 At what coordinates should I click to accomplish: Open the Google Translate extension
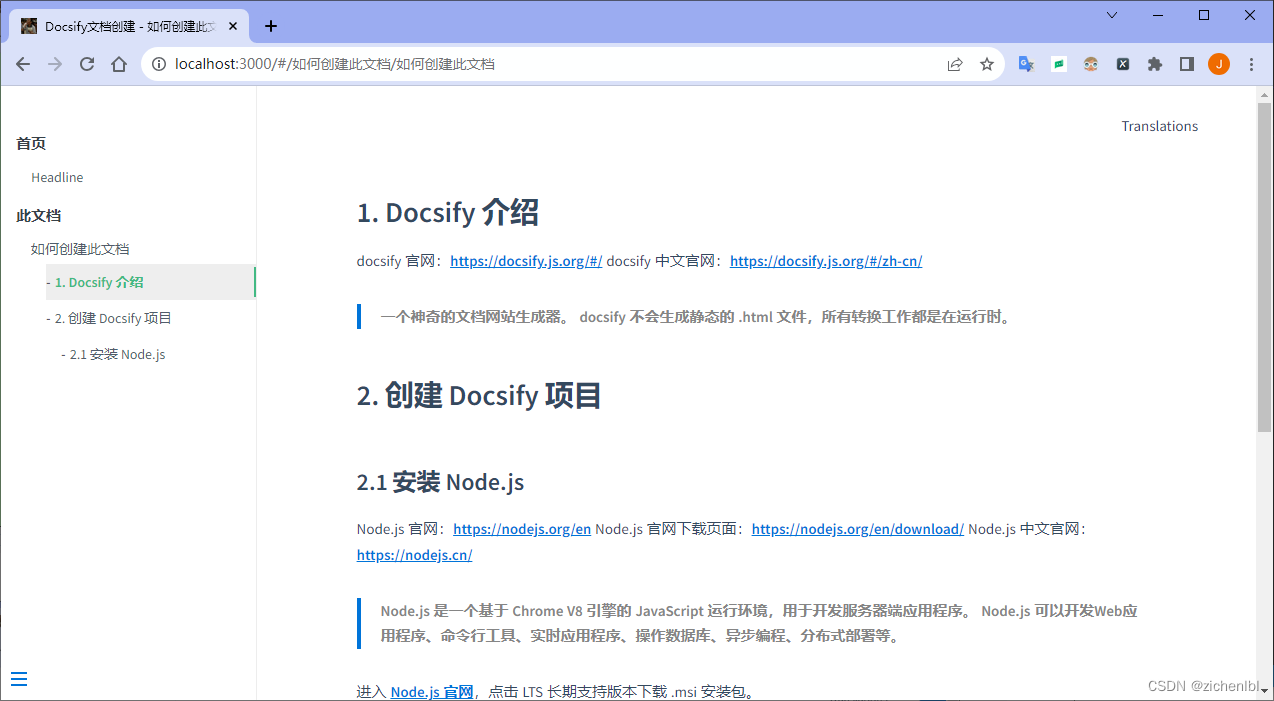coord(1026,64)
